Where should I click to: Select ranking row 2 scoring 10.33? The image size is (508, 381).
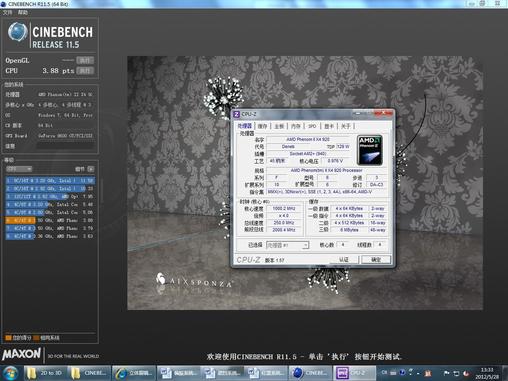click(50, 189)
